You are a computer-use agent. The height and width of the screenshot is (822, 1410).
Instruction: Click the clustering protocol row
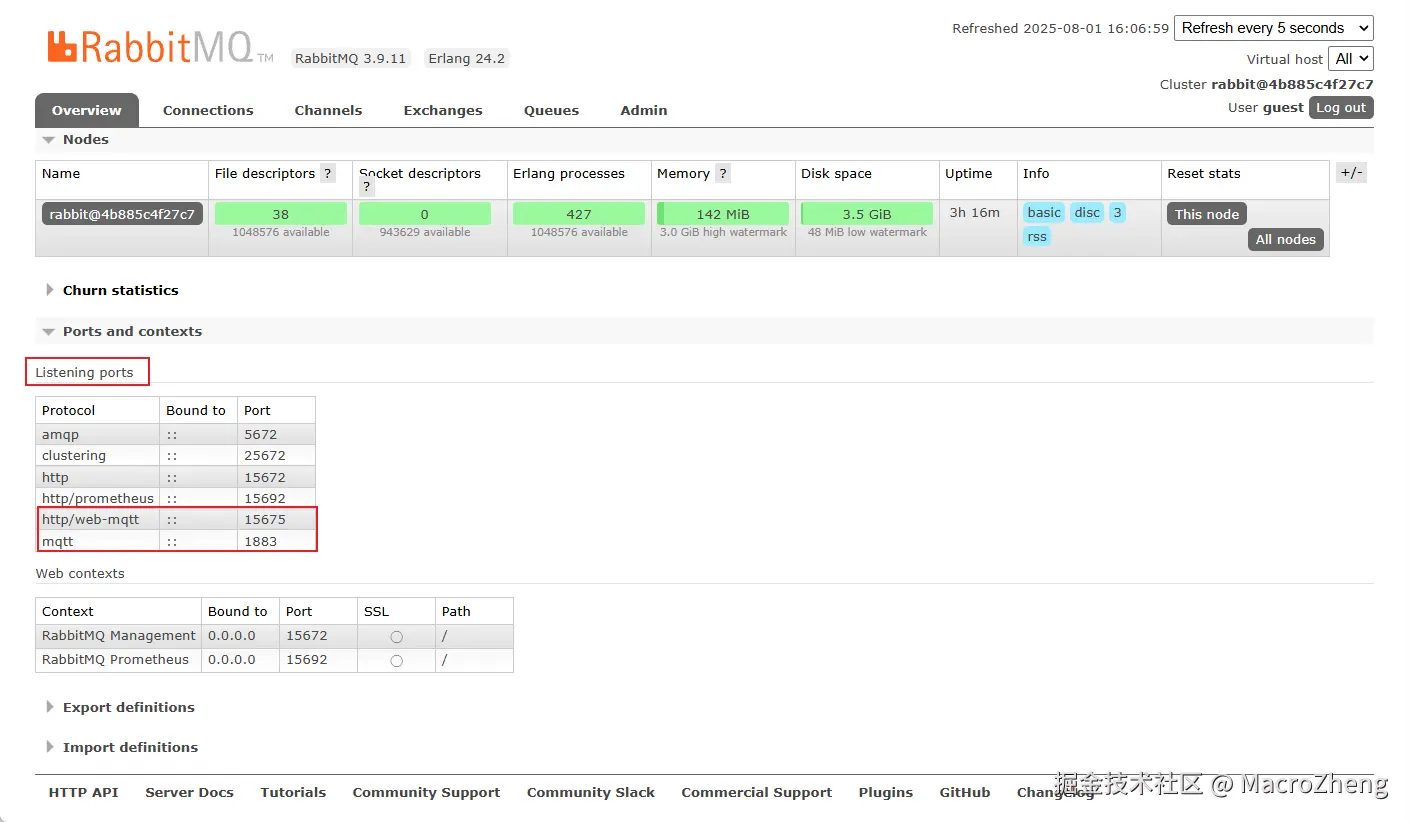(175, 455)
